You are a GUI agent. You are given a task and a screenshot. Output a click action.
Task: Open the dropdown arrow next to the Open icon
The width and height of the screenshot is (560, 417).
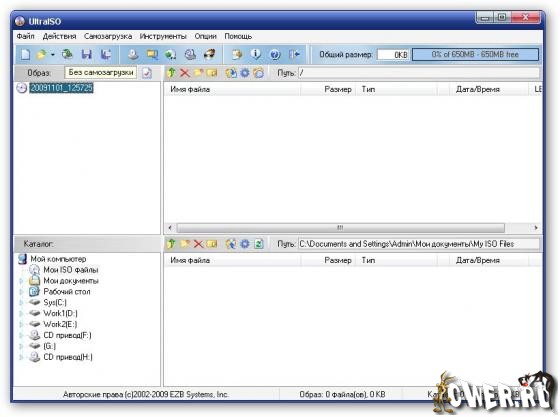pyautogui.click(x=52, y=55)
